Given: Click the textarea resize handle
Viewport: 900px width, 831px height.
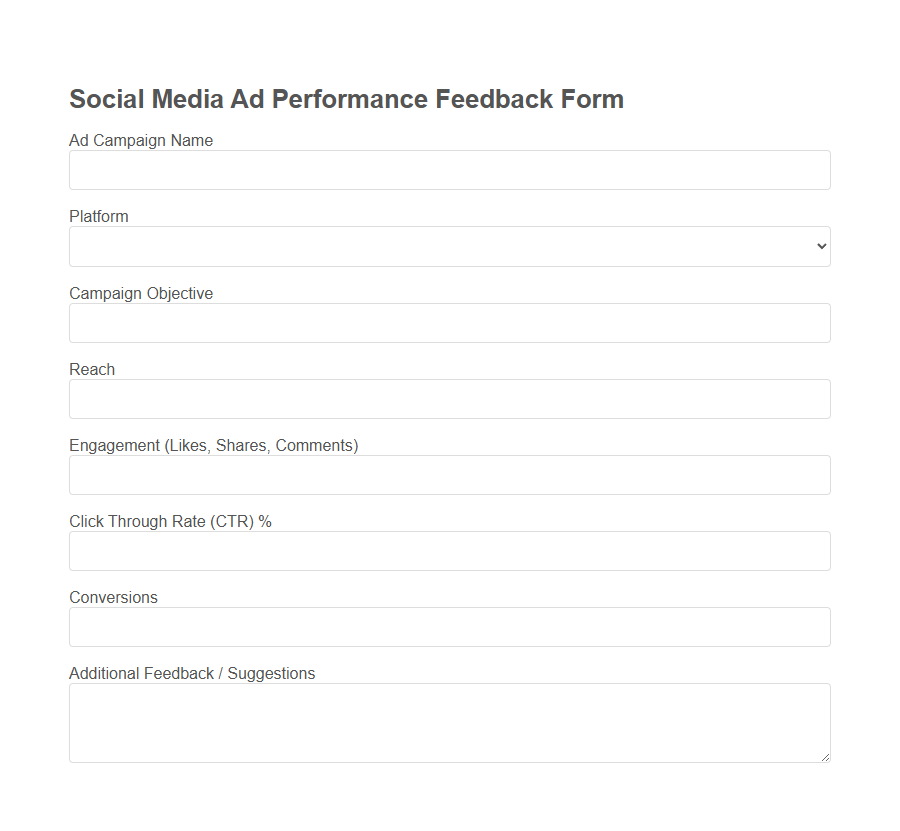Looking at the screenshot, I should click(x=826, y=757).
